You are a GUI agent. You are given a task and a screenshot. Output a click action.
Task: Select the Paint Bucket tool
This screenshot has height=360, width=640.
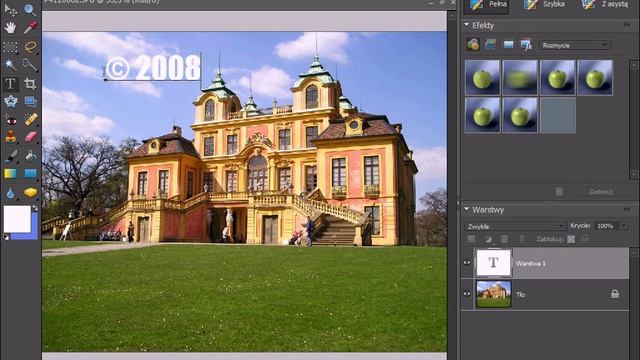pyautogui.click(x=30, y=156)
